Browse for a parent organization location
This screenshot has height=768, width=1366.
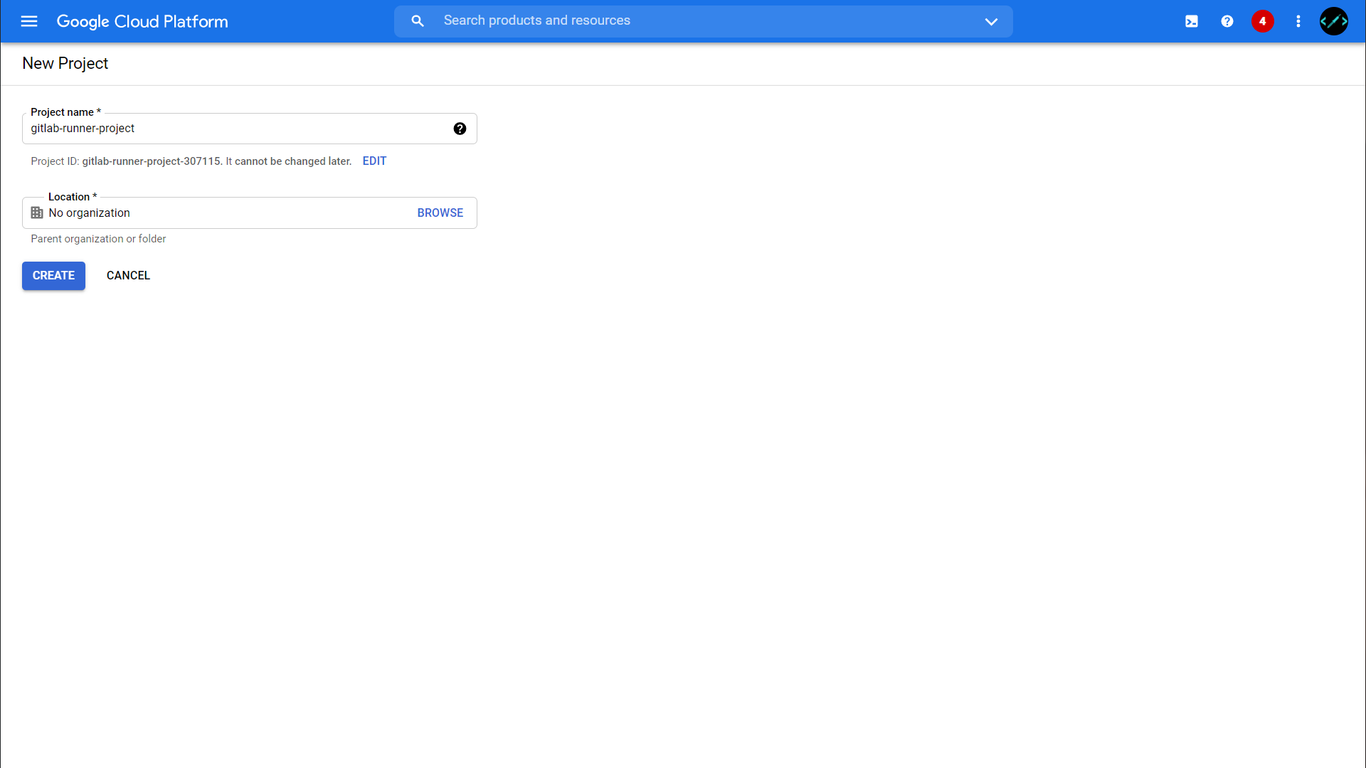[x=440, y=213]
